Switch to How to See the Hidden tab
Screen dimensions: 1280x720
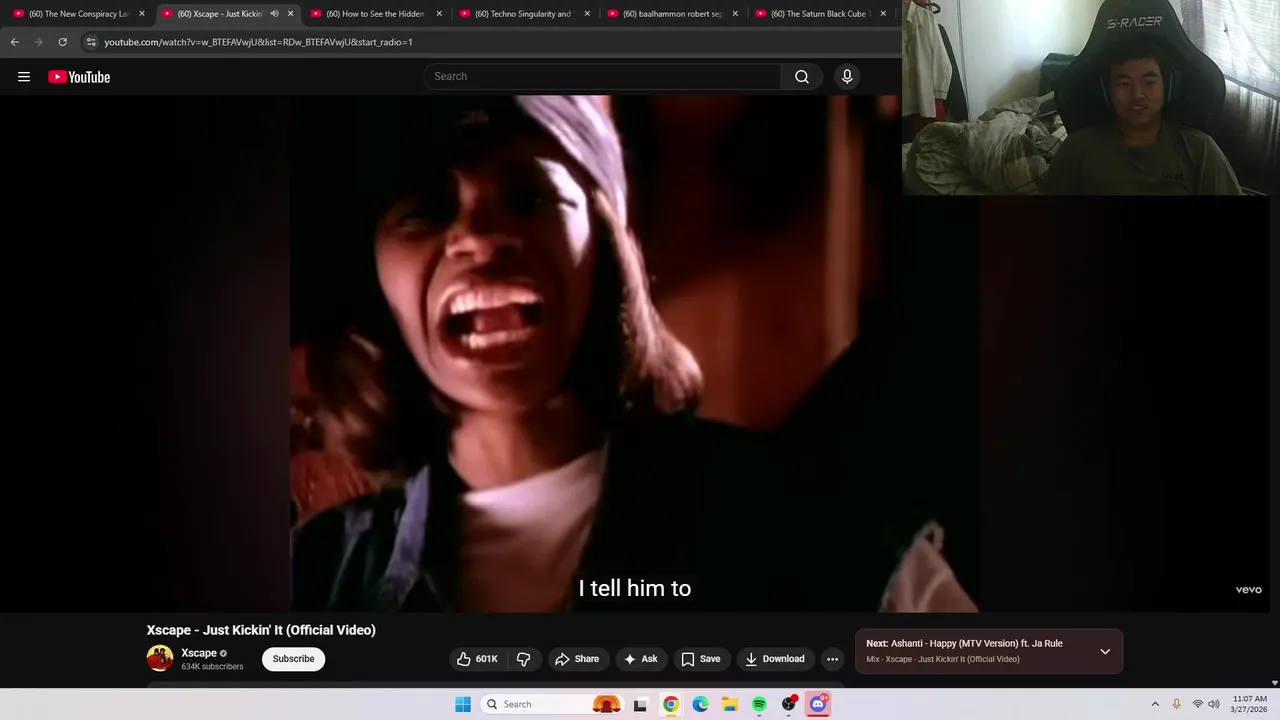[375, 14]
